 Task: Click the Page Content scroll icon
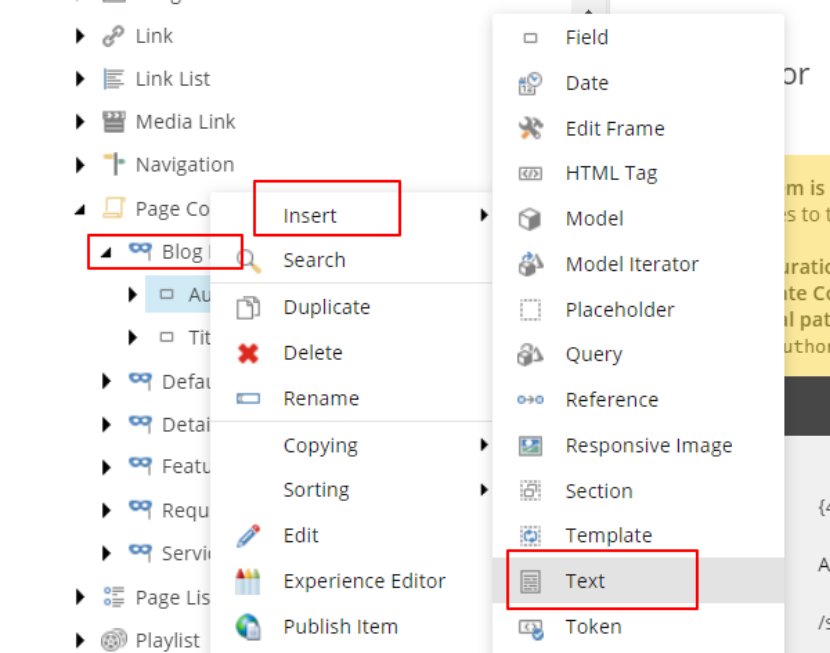click(x=113, y=208)
